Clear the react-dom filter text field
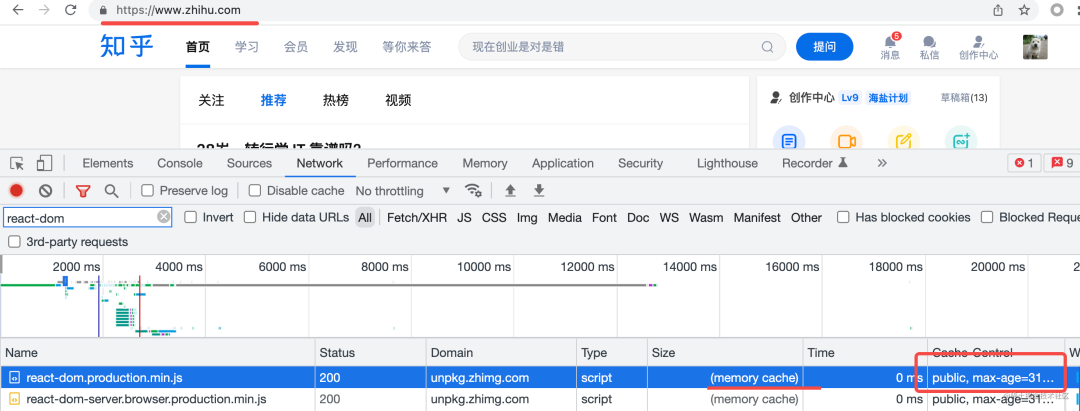Viewport: 1080px width, 411px height. [163, 217]
